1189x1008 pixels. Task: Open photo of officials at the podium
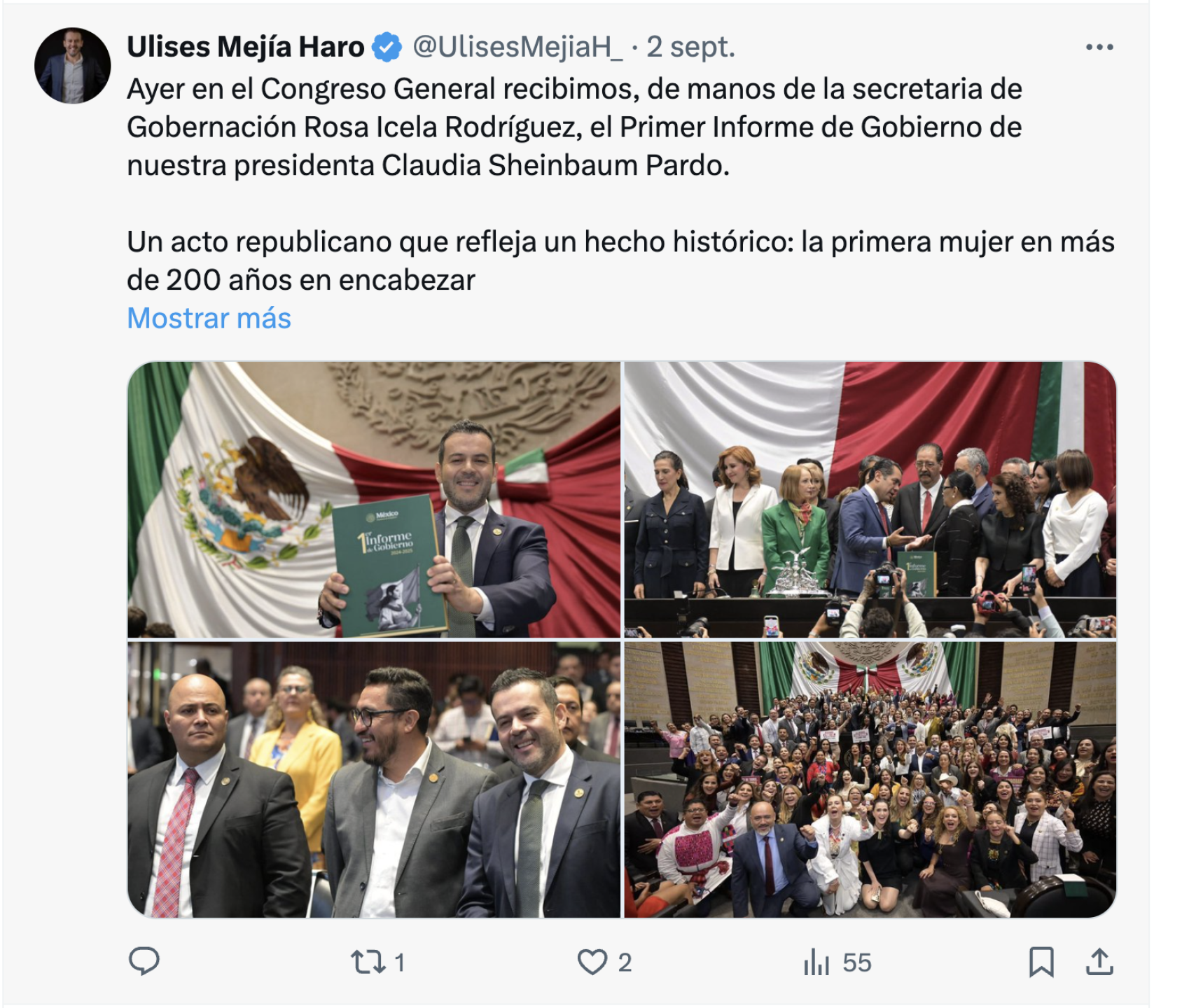(870, 499)
